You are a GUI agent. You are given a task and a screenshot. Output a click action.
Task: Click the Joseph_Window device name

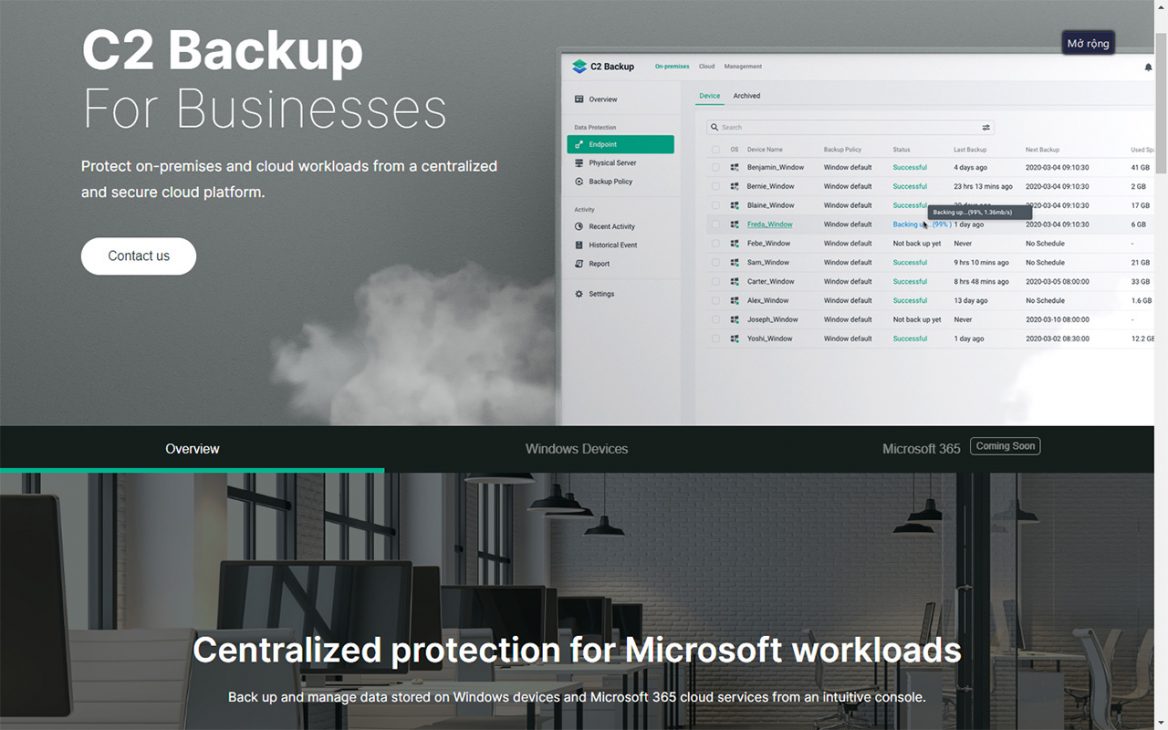pos(772,320)
